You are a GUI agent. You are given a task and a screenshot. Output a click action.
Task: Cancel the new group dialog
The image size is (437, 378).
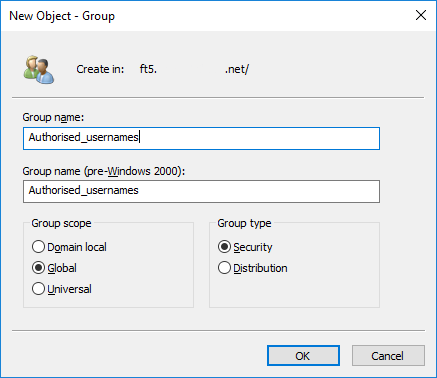point(388,356)
